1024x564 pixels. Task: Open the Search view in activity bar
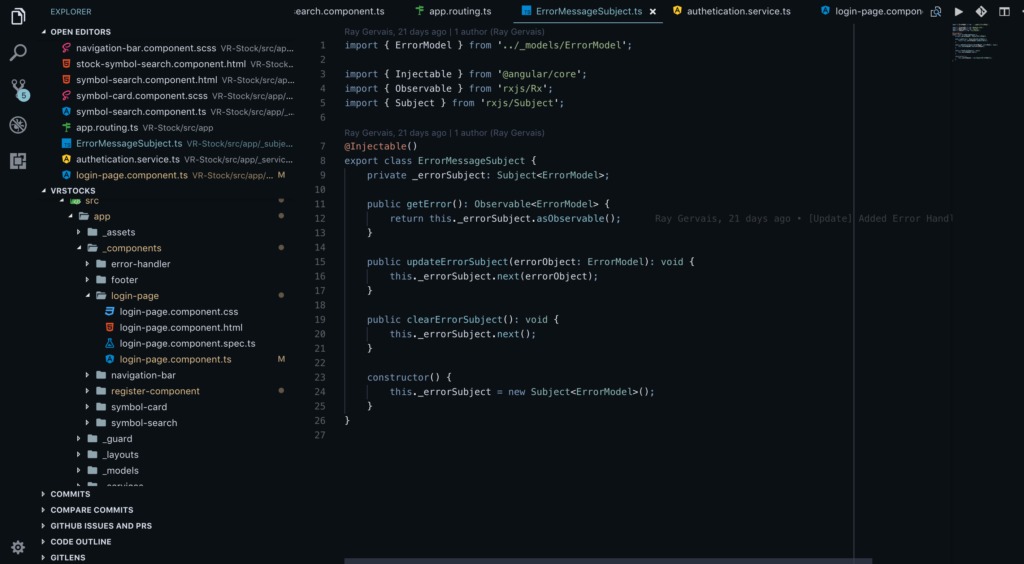click(x=18, y=53)
